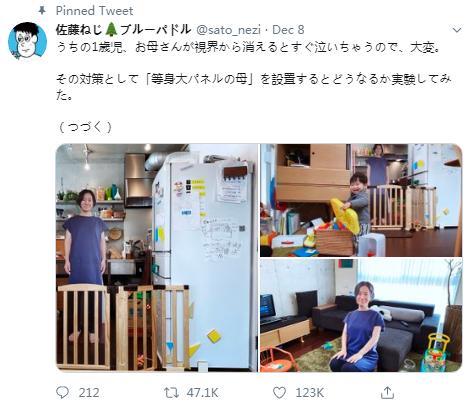The image size is (471, 412).
Task: Open the large kitchen photo with refrigerator
Action: click(157, 258)
